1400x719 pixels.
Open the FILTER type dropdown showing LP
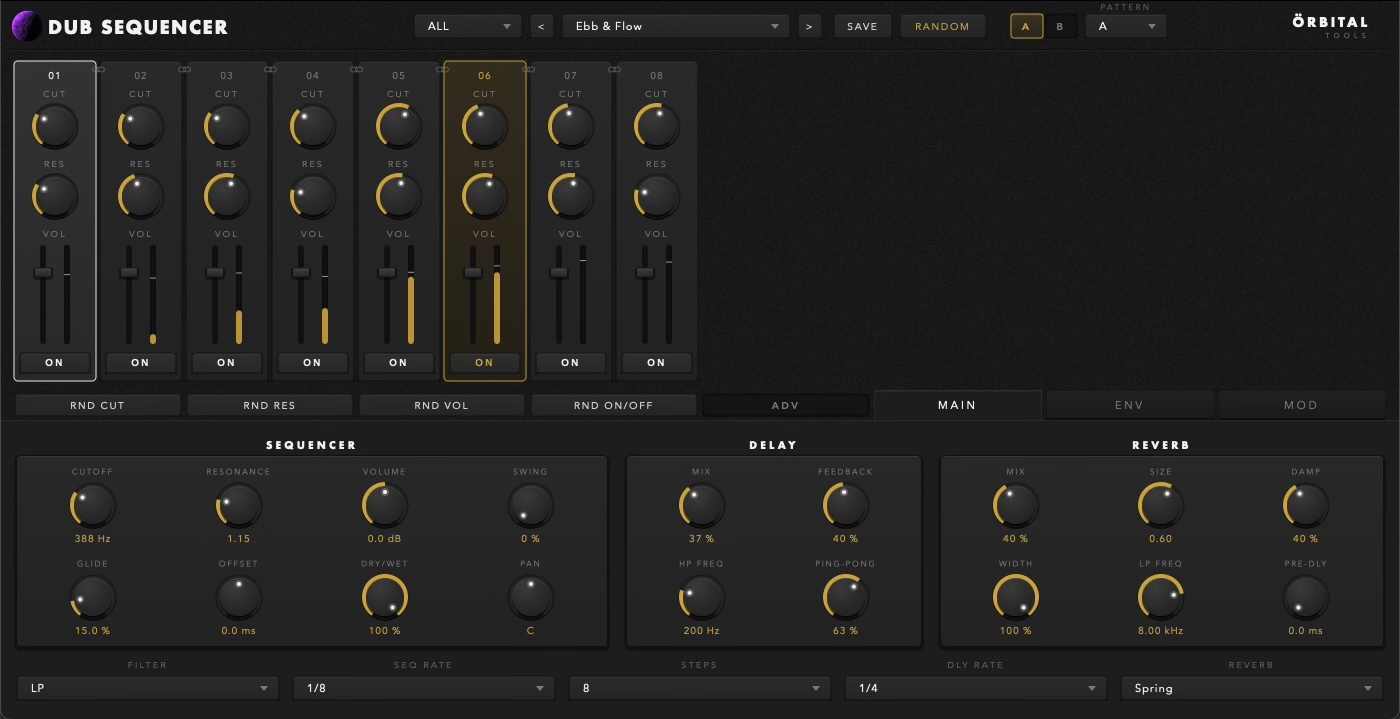tap(148, 688)
